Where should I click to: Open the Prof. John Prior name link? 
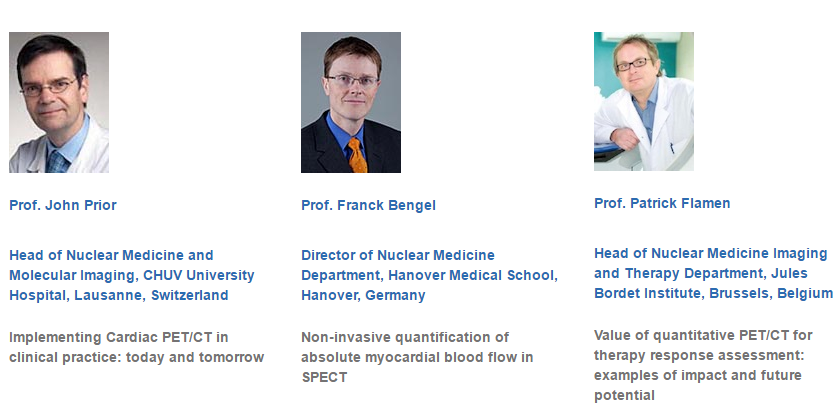[x=63, y=205]
